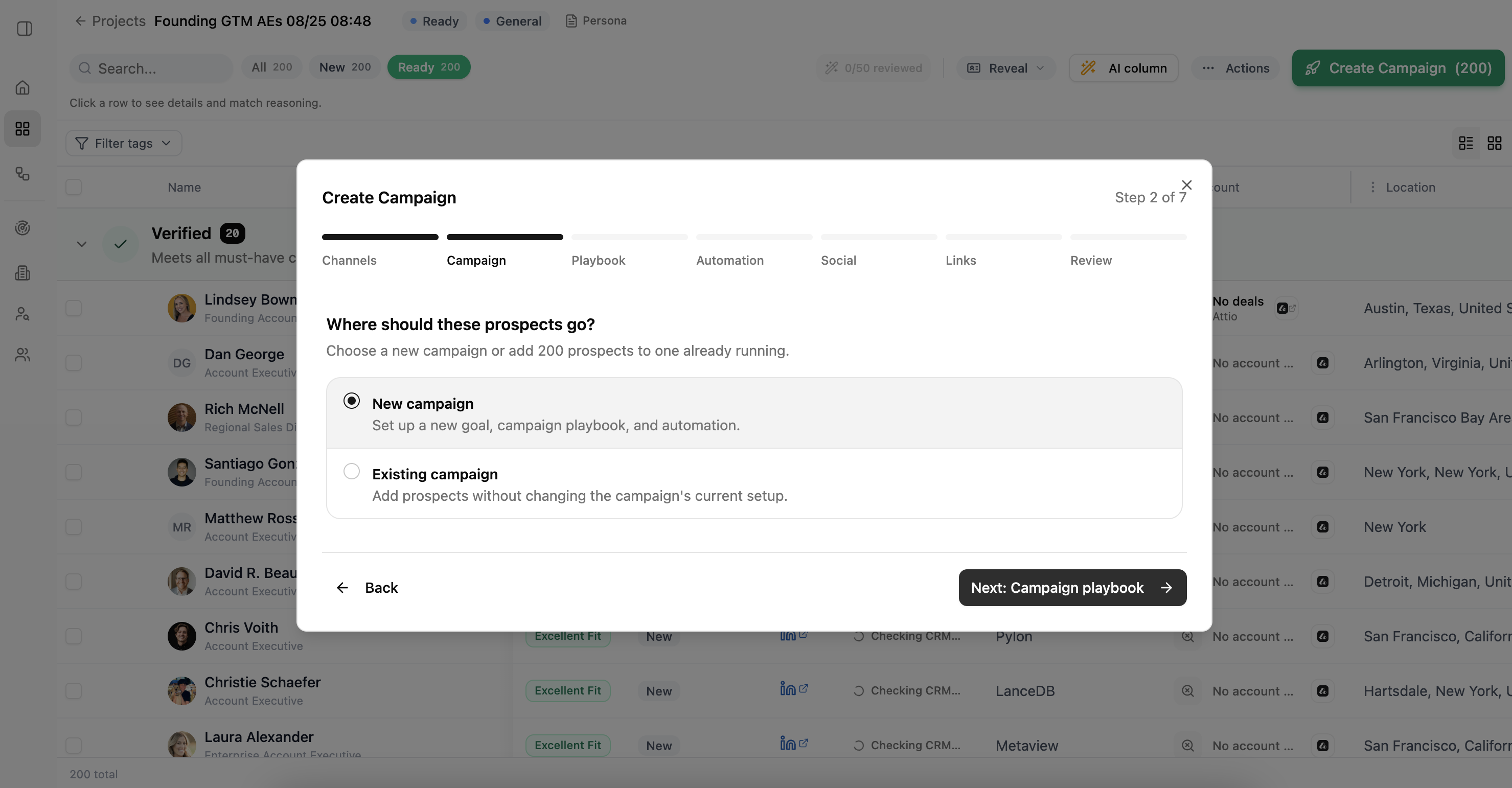Click Next: Campaign playbook button
1512x788 pixels.
coord(1072,588)
